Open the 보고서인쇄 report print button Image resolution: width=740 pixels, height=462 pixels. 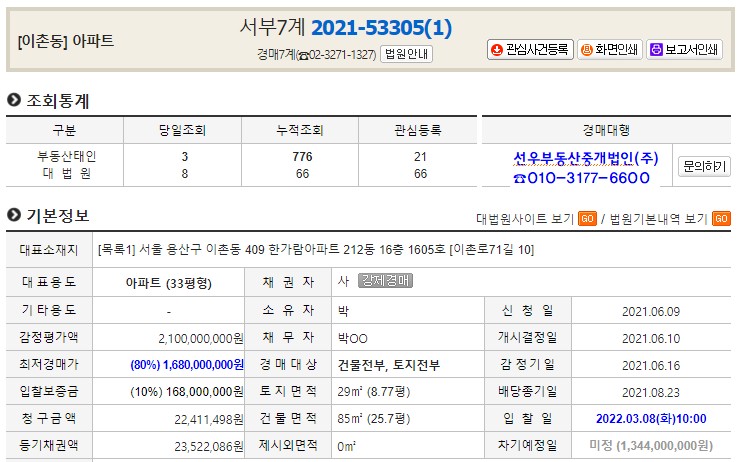pos(684,50)
